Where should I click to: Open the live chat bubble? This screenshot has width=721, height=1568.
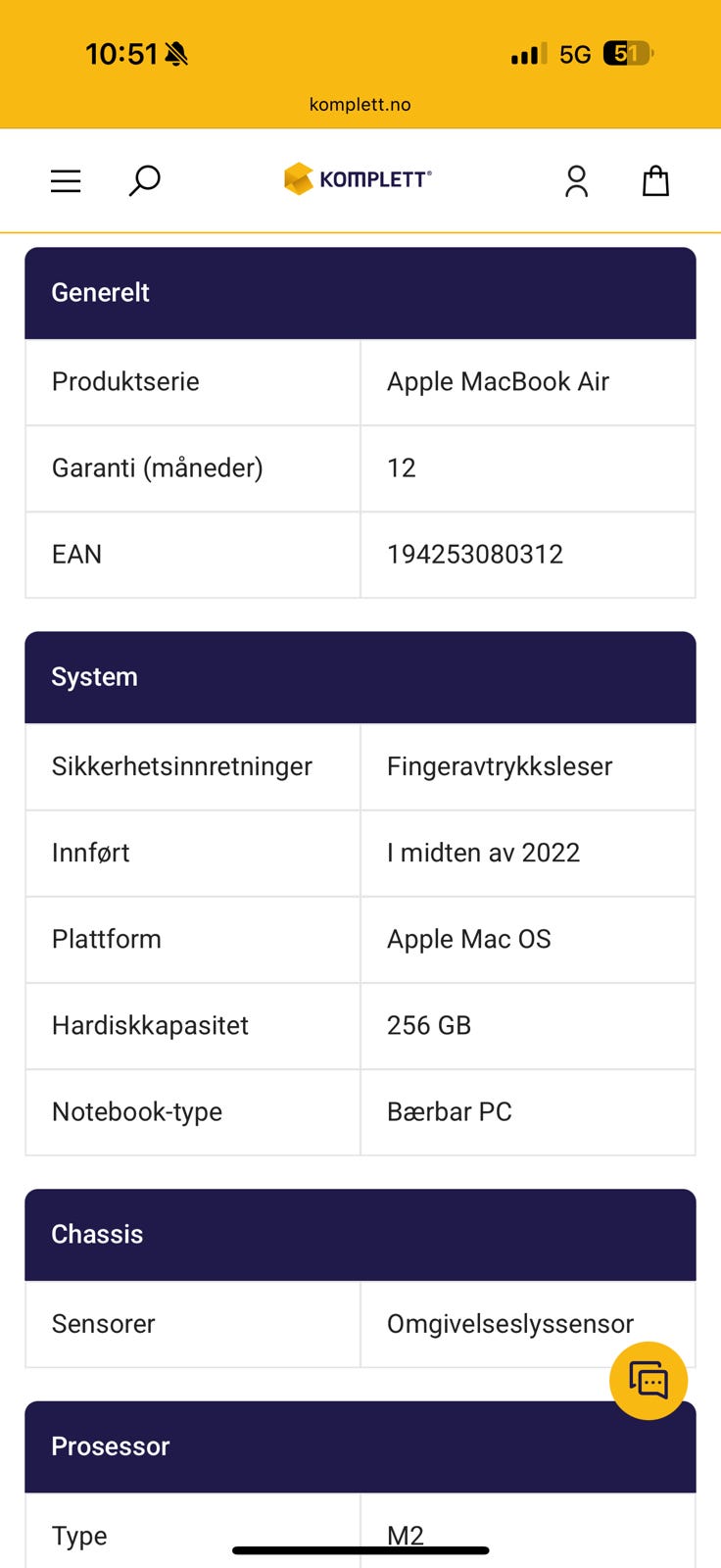point(648,1380)
